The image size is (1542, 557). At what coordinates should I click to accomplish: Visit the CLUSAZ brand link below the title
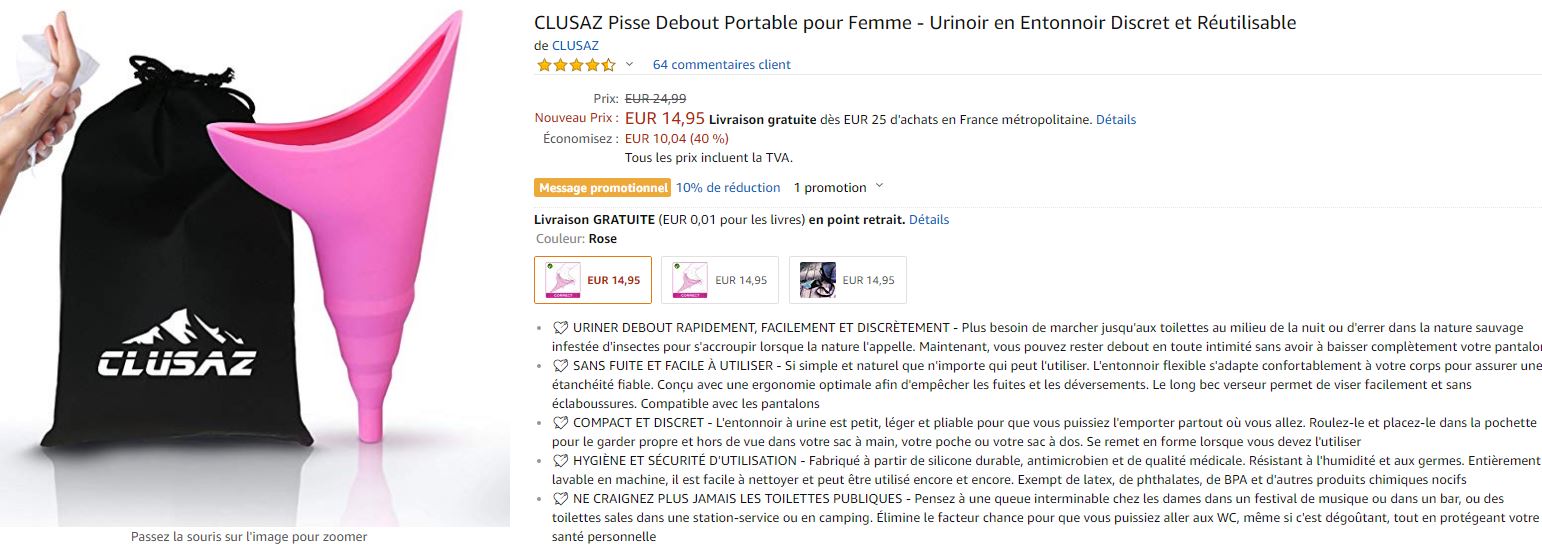coord(575,45)
